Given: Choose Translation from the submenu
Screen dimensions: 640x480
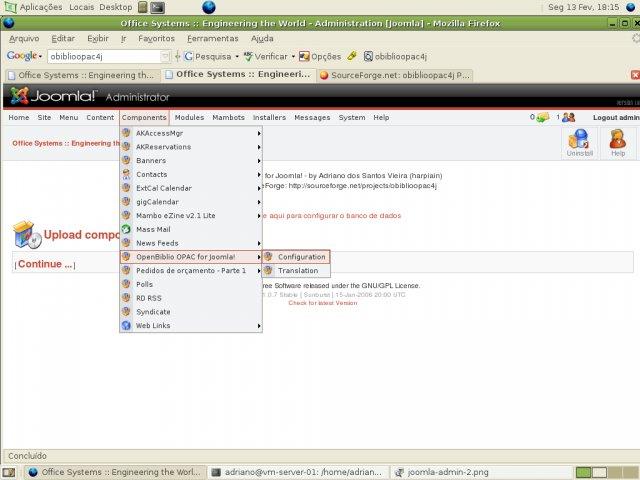Looking at the screenshot, I should [x=297, y=271].
